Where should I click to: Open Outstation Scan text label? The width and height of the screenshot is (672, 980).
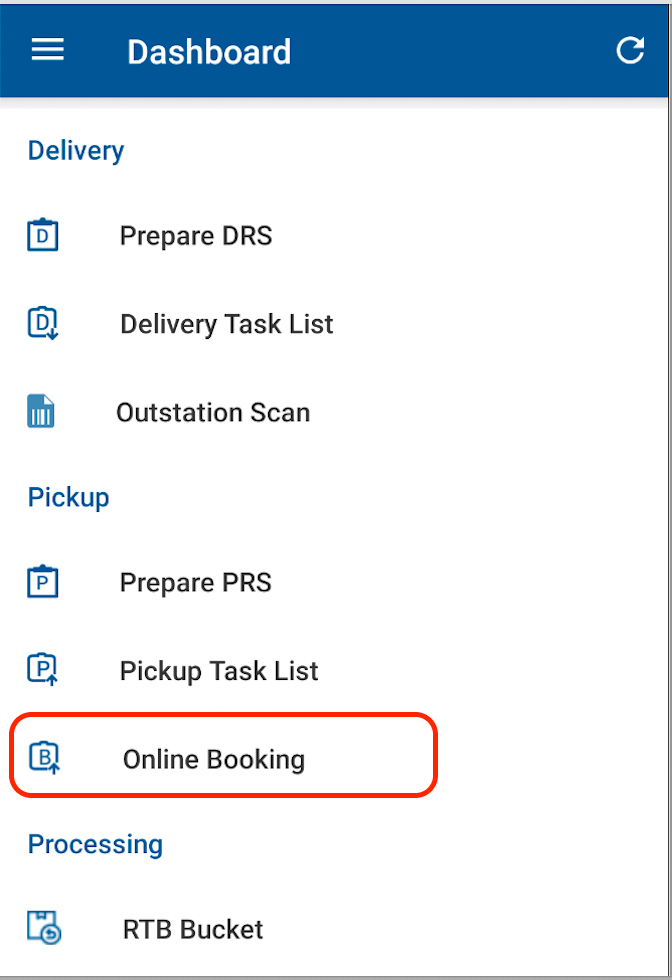click(x=213, y=412)
